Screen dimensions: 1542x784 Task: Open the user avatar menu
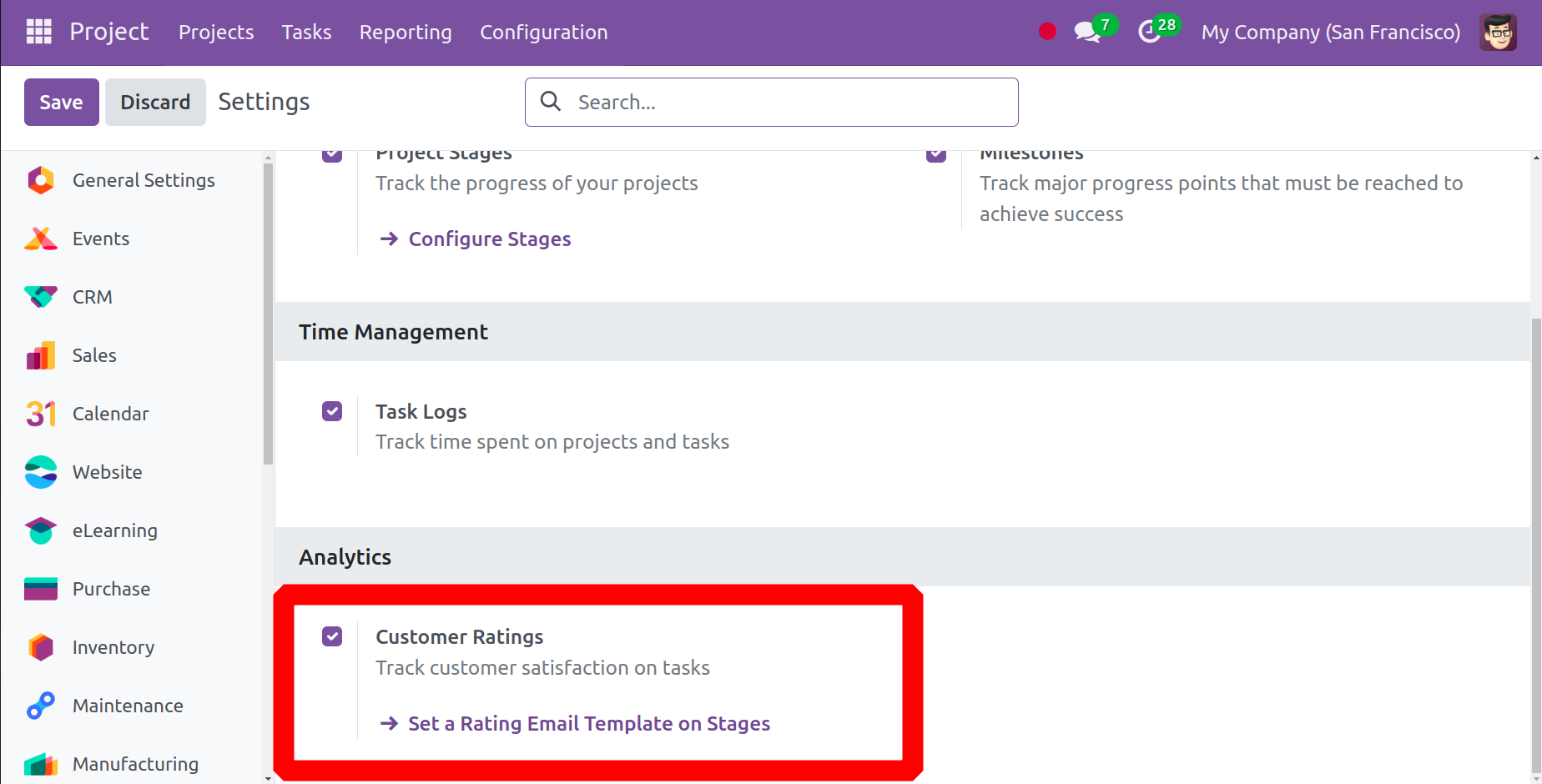click(1498, 32)
